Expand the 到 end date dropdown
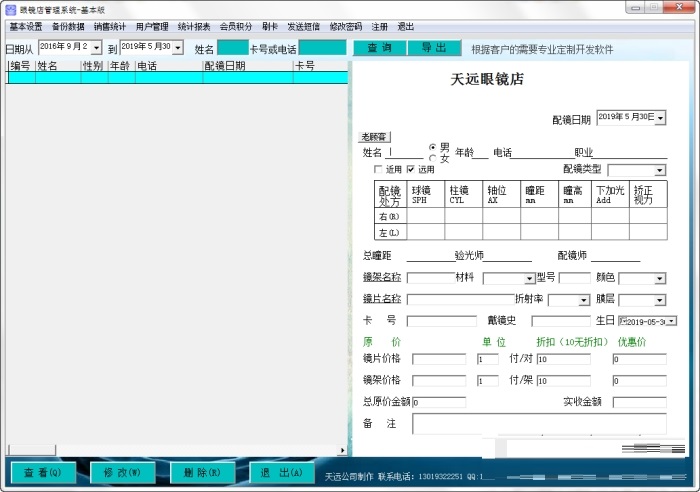Image resolution: width=700 pixels, height=492 pixels. point(178,47)
